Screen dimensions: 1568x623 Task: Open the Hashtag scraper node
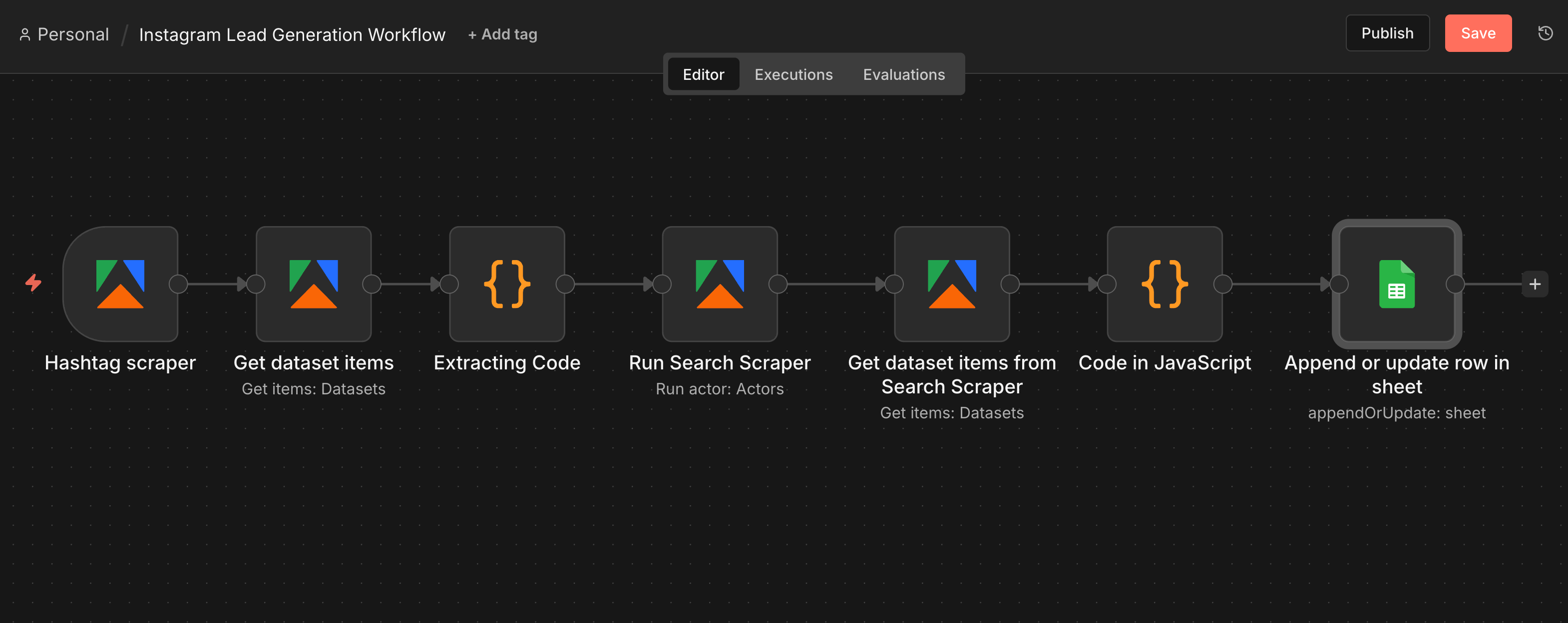120,284
